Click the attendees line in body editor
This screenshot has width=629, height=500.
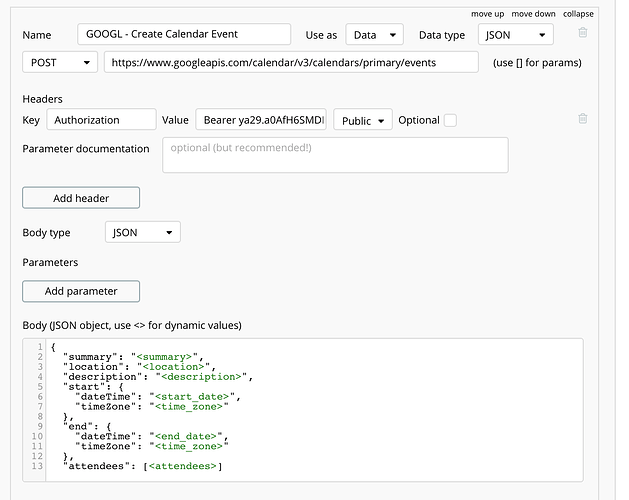pyautogui.click(x=140, y=467)
